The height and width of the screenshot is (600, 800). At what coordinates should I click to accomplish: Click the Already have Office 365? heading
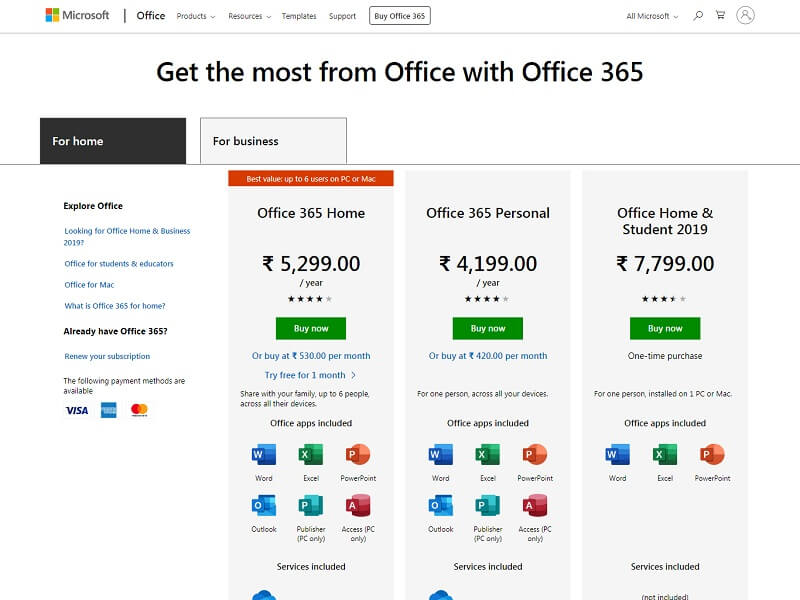pos(115,332)
